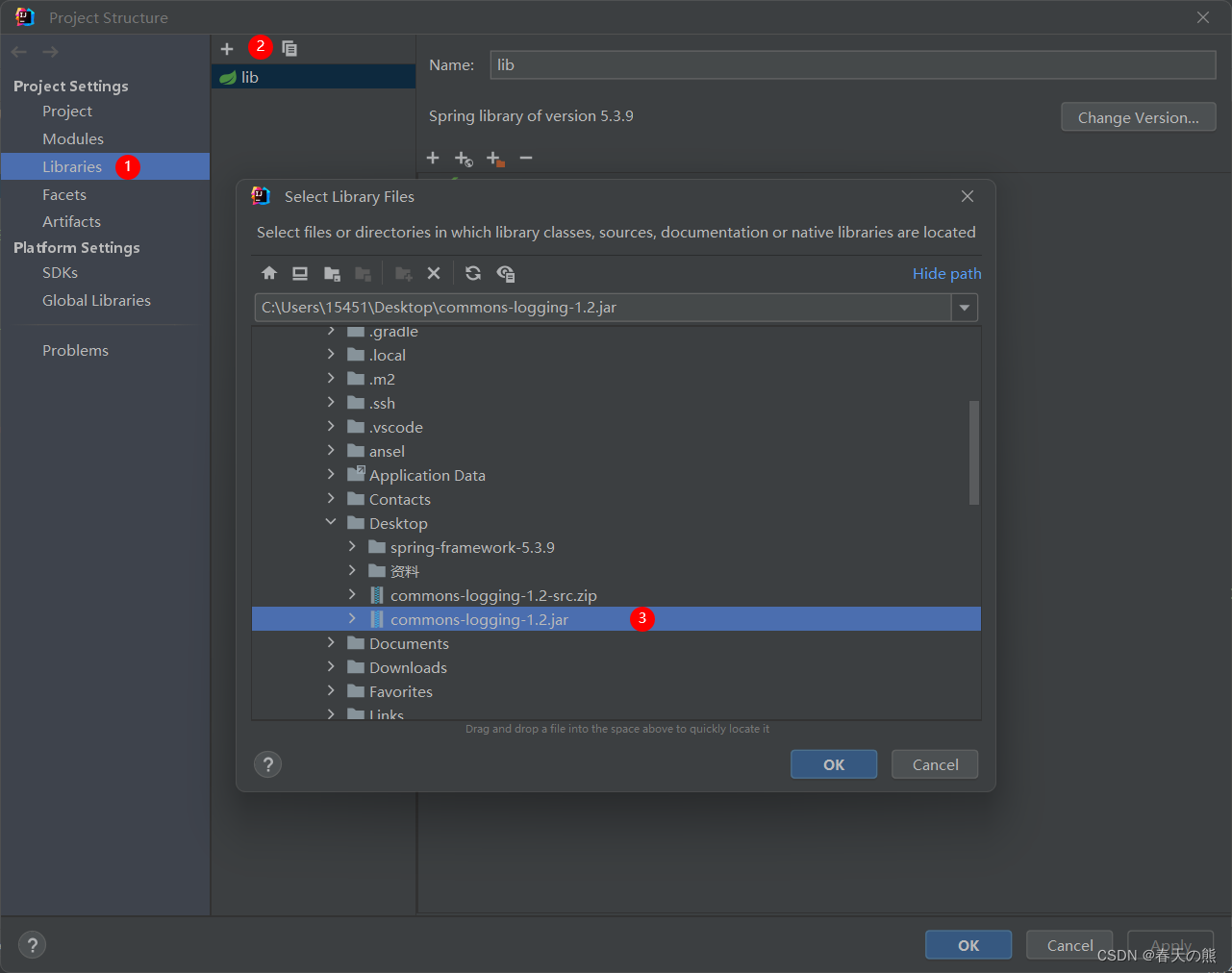Open Problems section
This screenshot has height=973, width=1232.
[x=75, y=351]
